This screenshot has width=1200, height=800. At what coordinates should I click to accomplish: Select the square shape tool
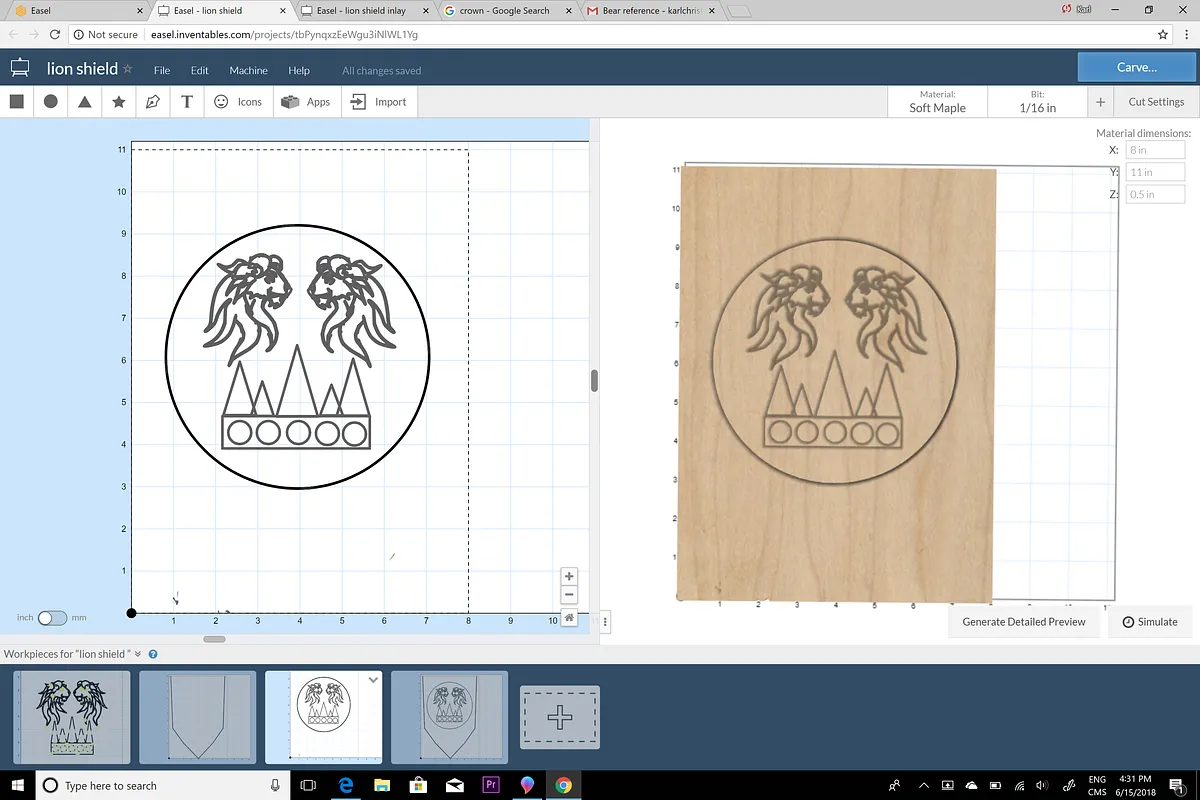[x=16, y=101]
